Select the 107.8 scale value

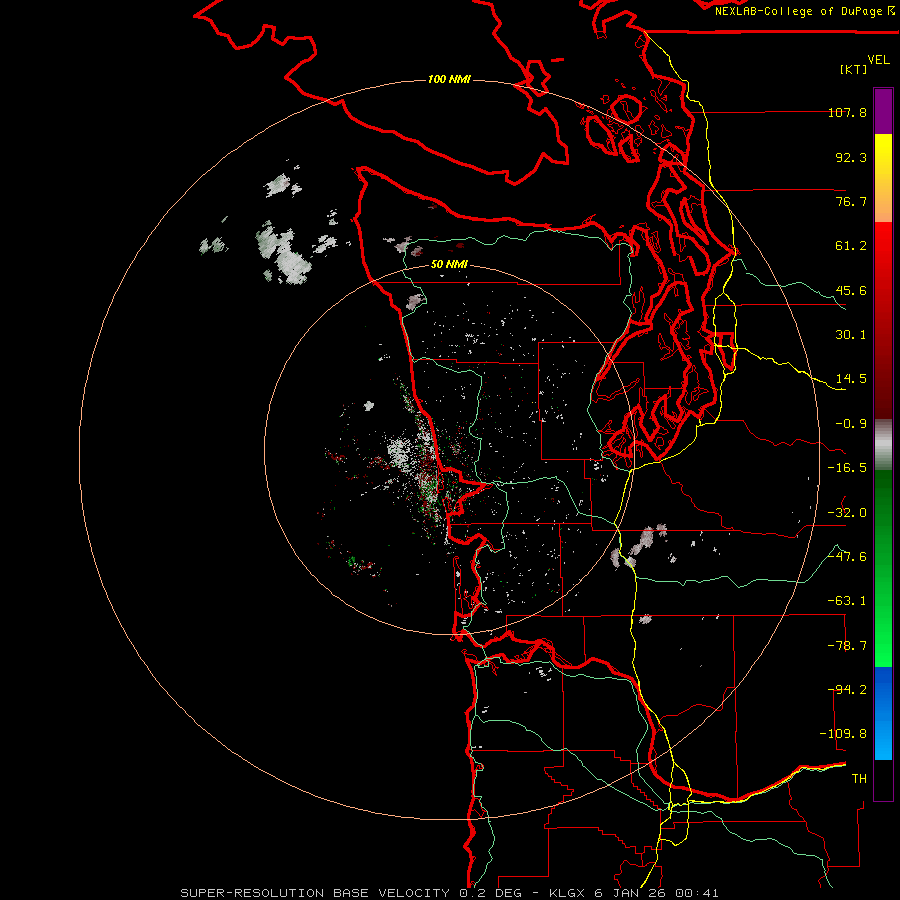847,112
